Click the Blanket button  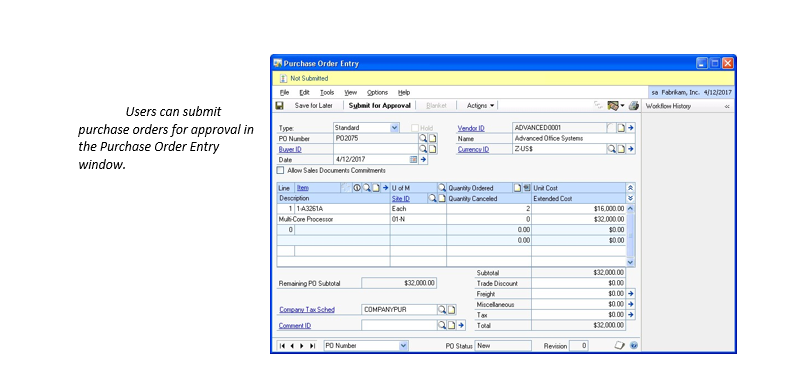436,106
